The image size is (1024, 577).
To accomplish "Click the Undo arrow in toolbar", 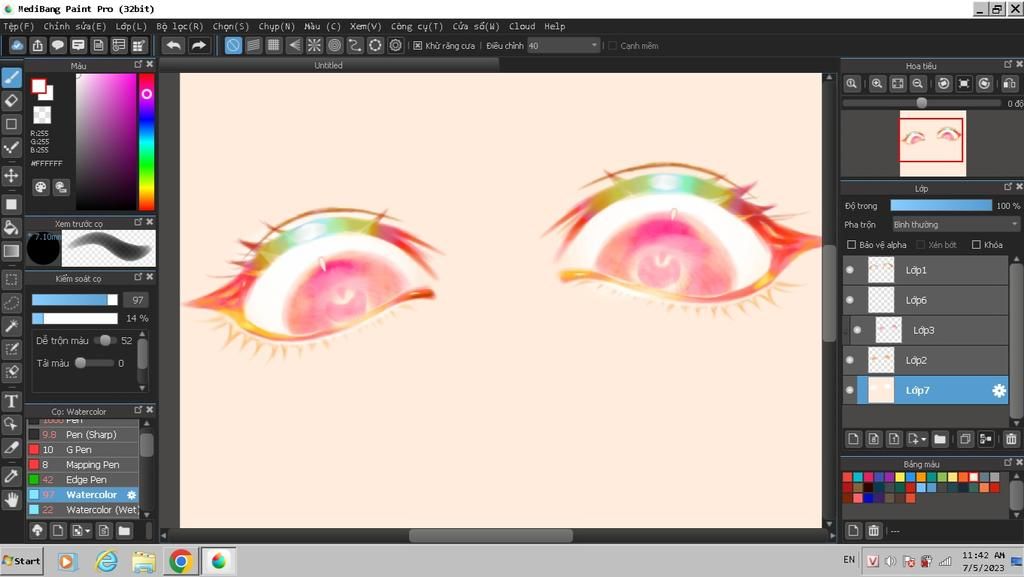I will (x=173, y=45).
